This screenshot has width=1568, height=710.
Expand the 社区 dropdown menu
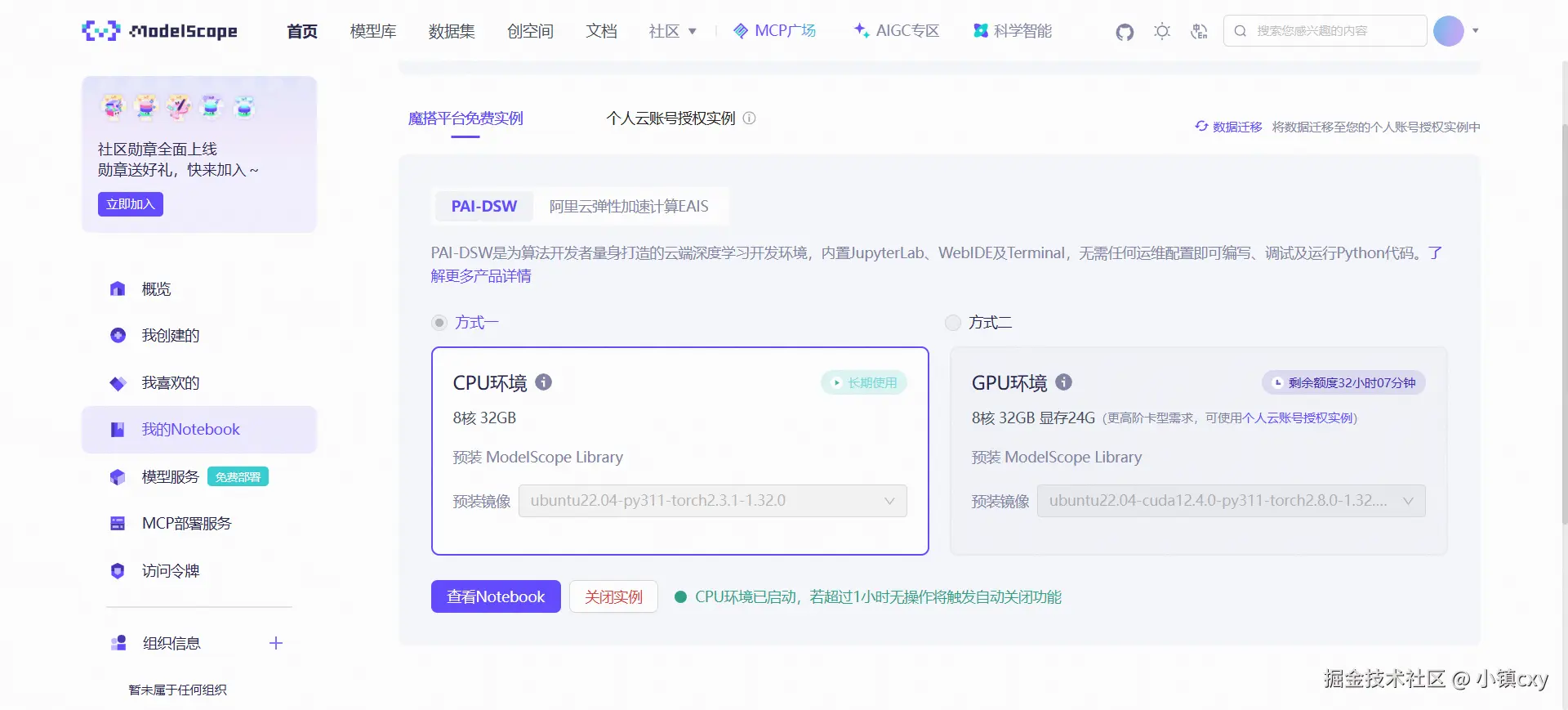tap(673, 31)
